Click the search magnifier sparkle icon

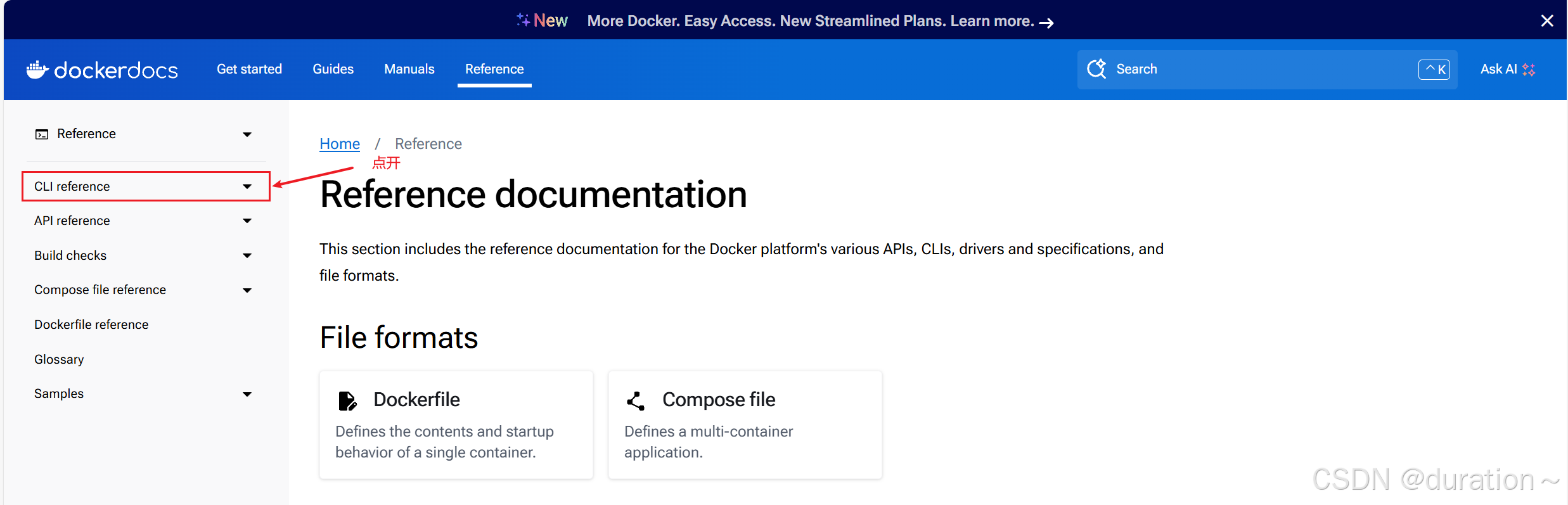pyautogui.click(x=1097, y=69)
